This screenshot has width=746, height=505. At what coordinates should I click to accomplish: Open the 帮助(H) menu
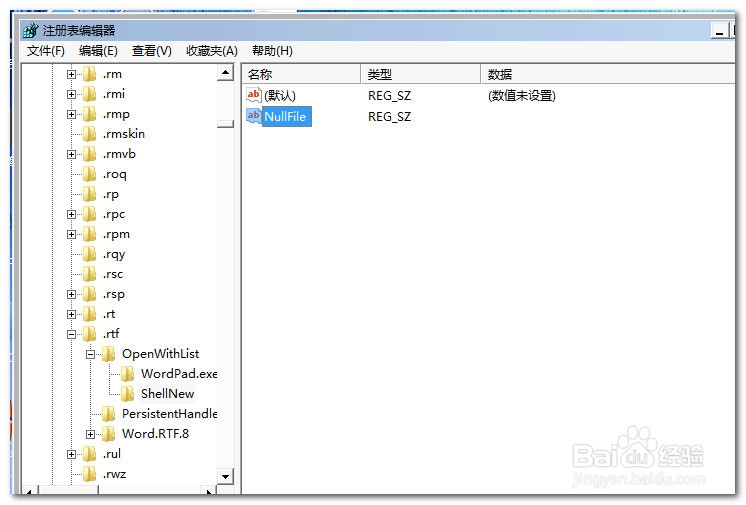pyautogui.click(x=272, y=50)
